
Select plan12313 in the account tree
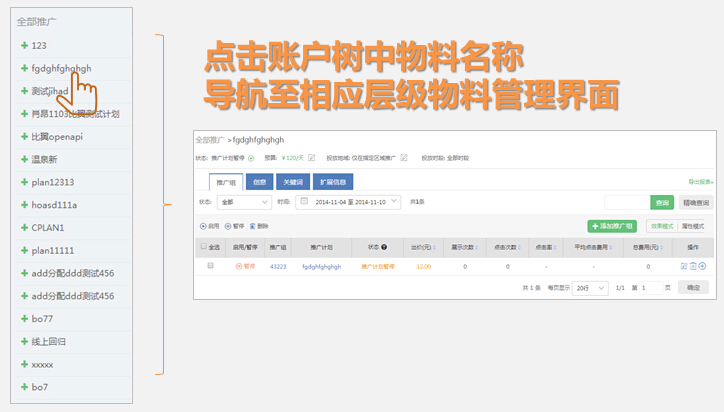click(x=53, y=182)
